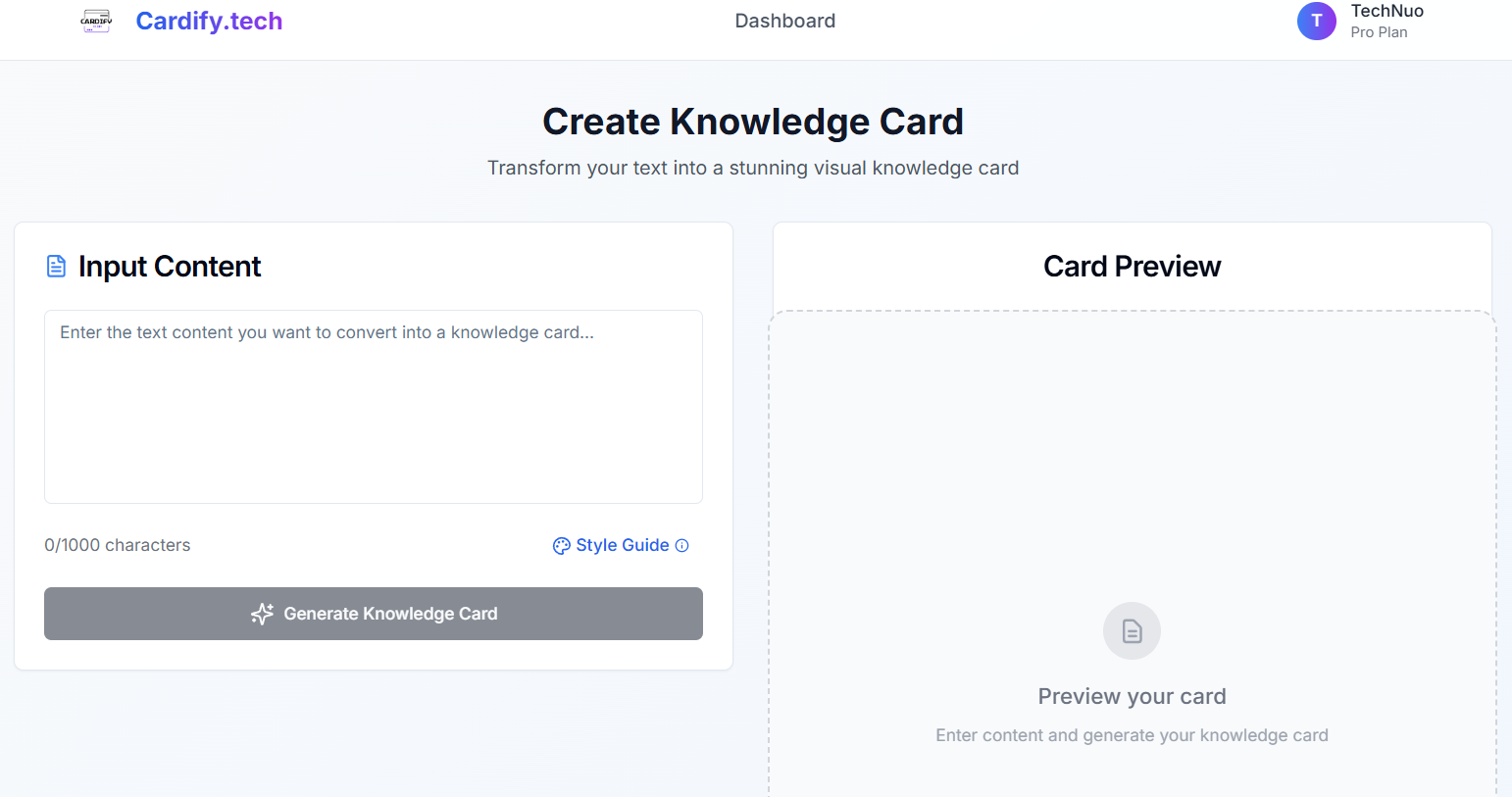
Task: Click the Cardify.tech site name link
Action: click(x=209, y=21)
